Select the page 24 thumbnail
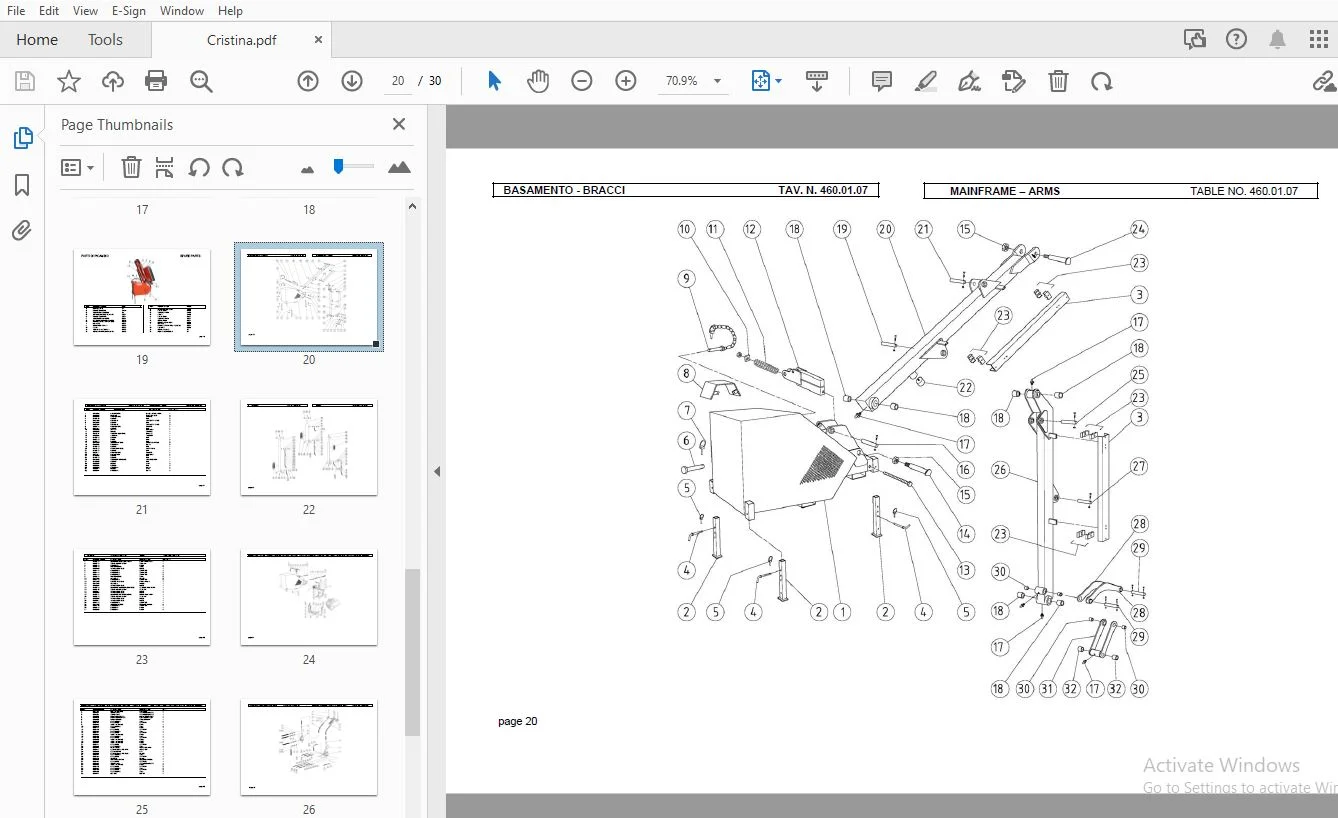The height and width of the screenshot is (818, 1338). click(x=309, y=598)
